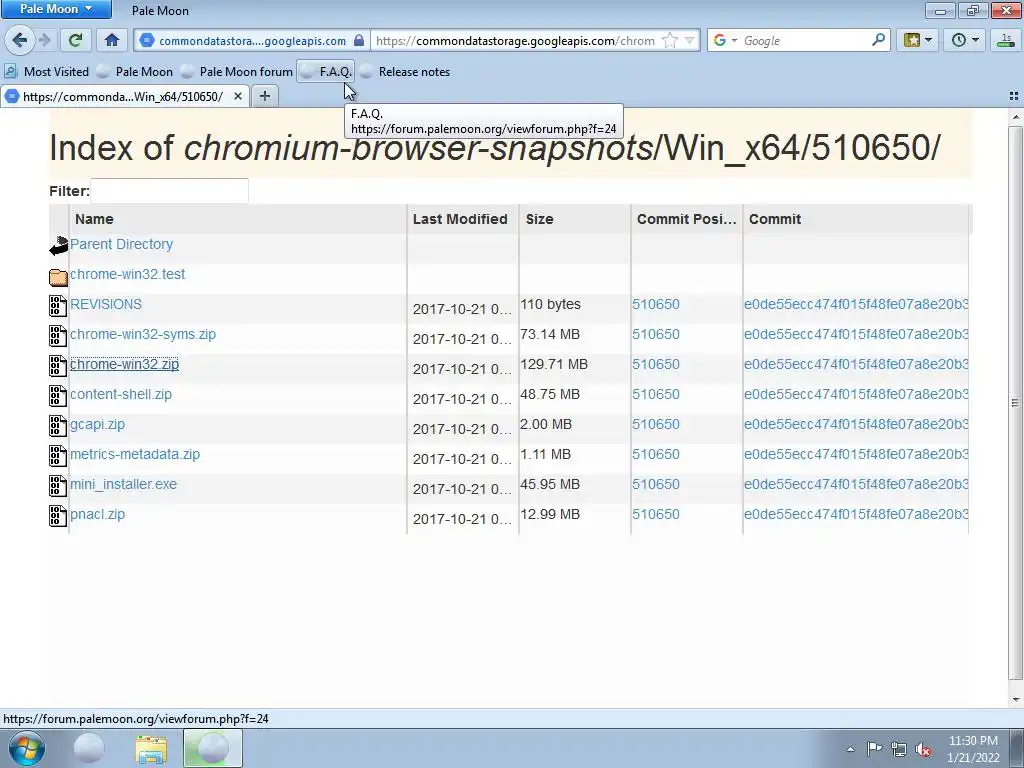
Task: Download chrome-win32-syms.zip
Action: 142,334
